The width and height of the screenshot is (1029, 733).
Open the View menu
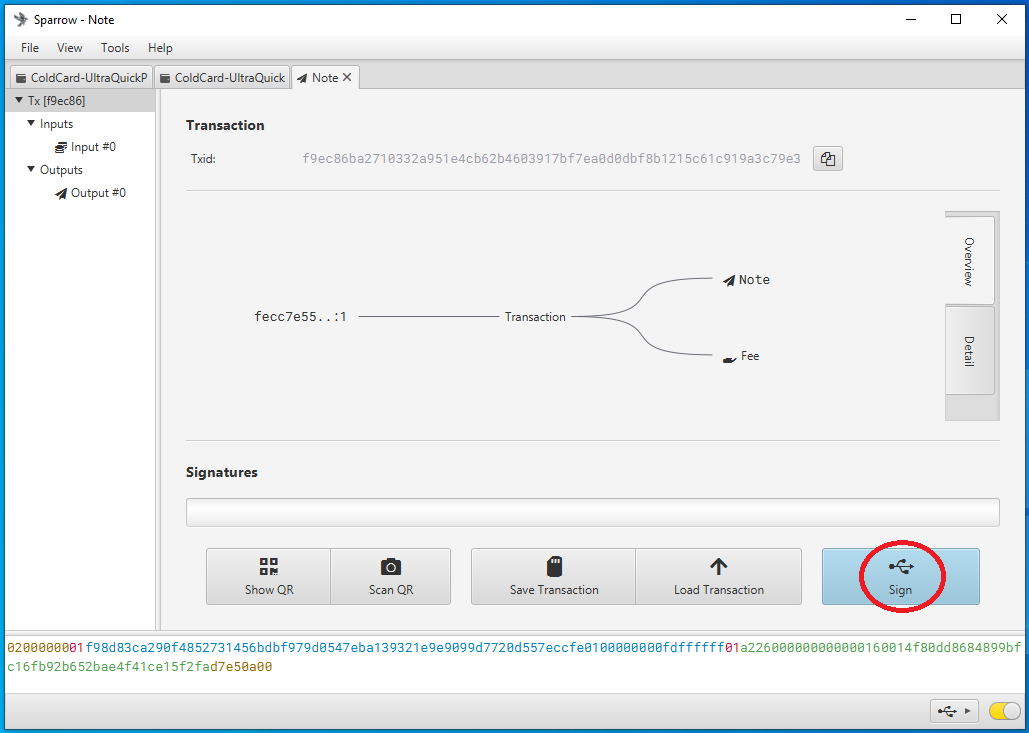(70, 48)
